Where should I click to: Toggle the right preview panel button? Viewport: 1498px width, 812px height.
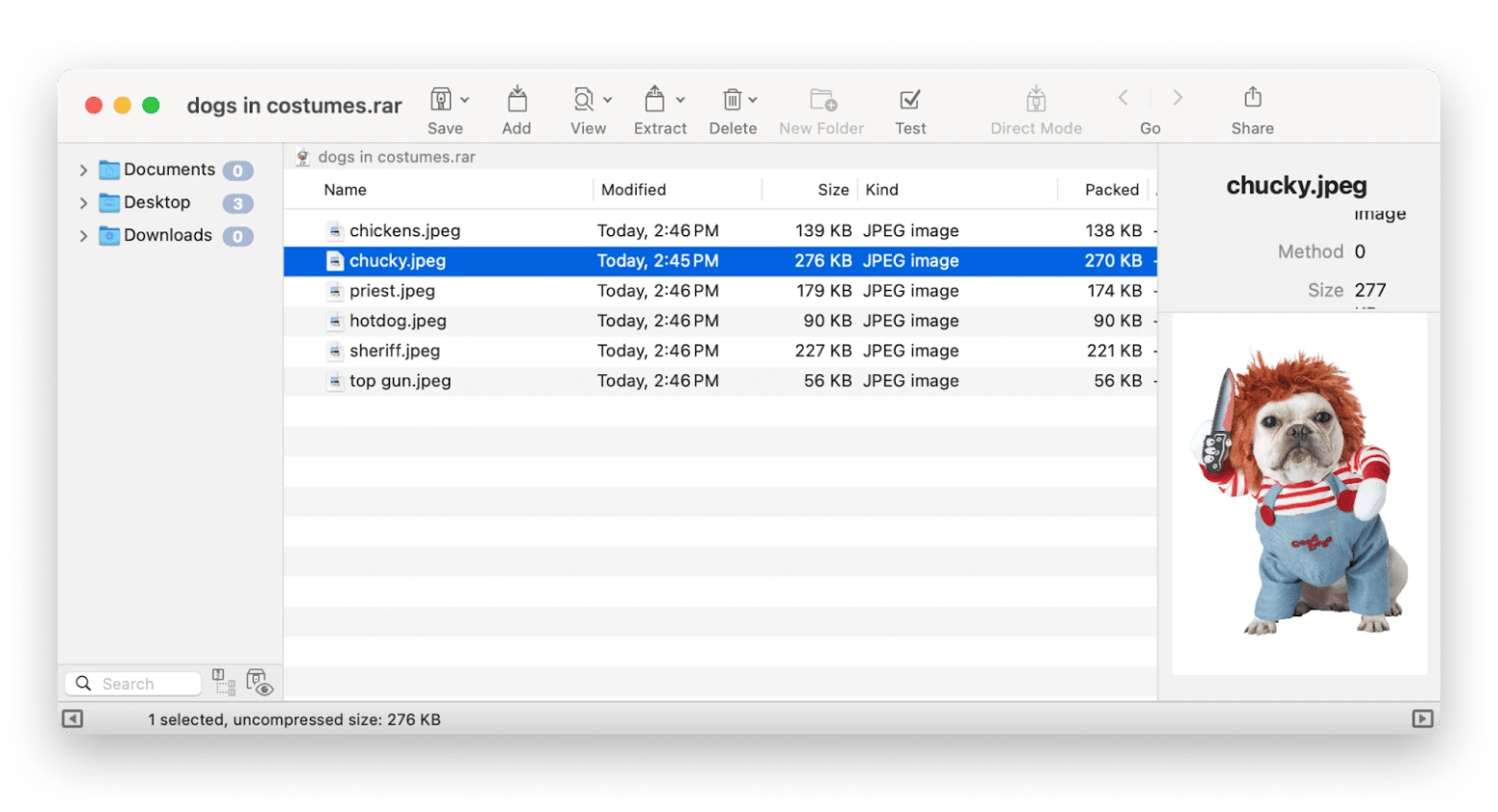click(1423, 719)
